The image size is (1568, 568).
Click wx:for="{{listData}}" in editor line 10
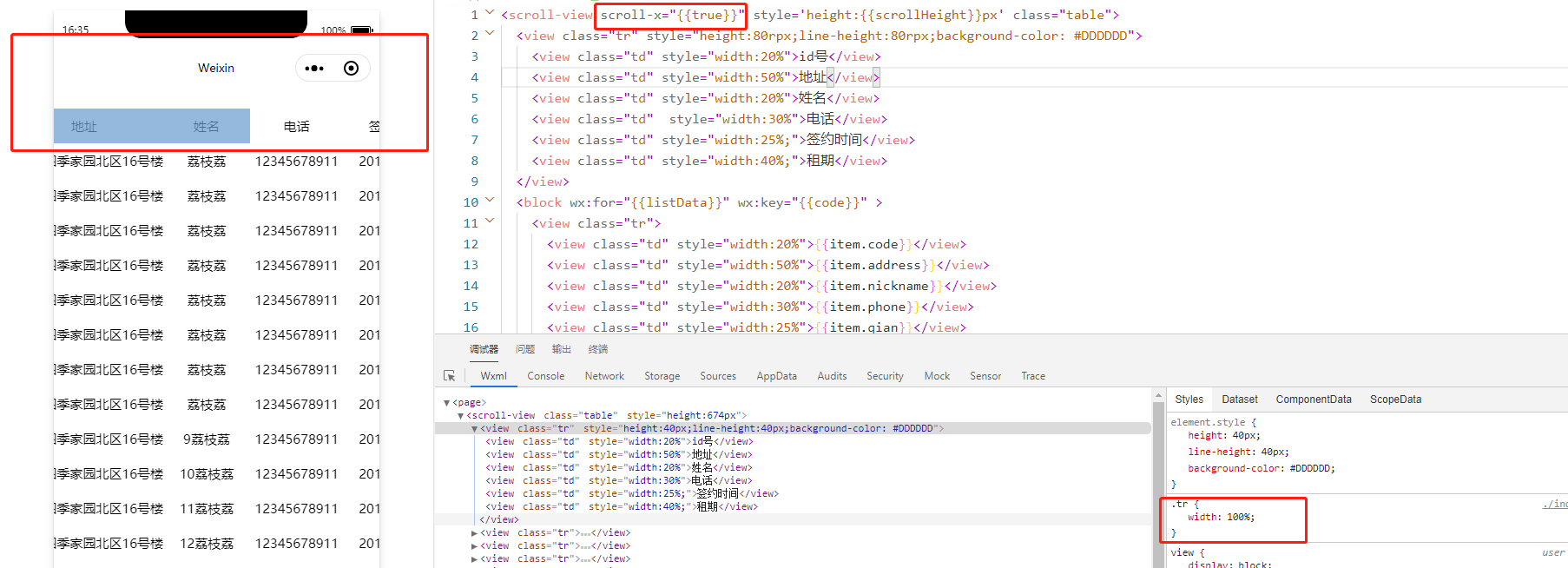[x=649, y=202]
